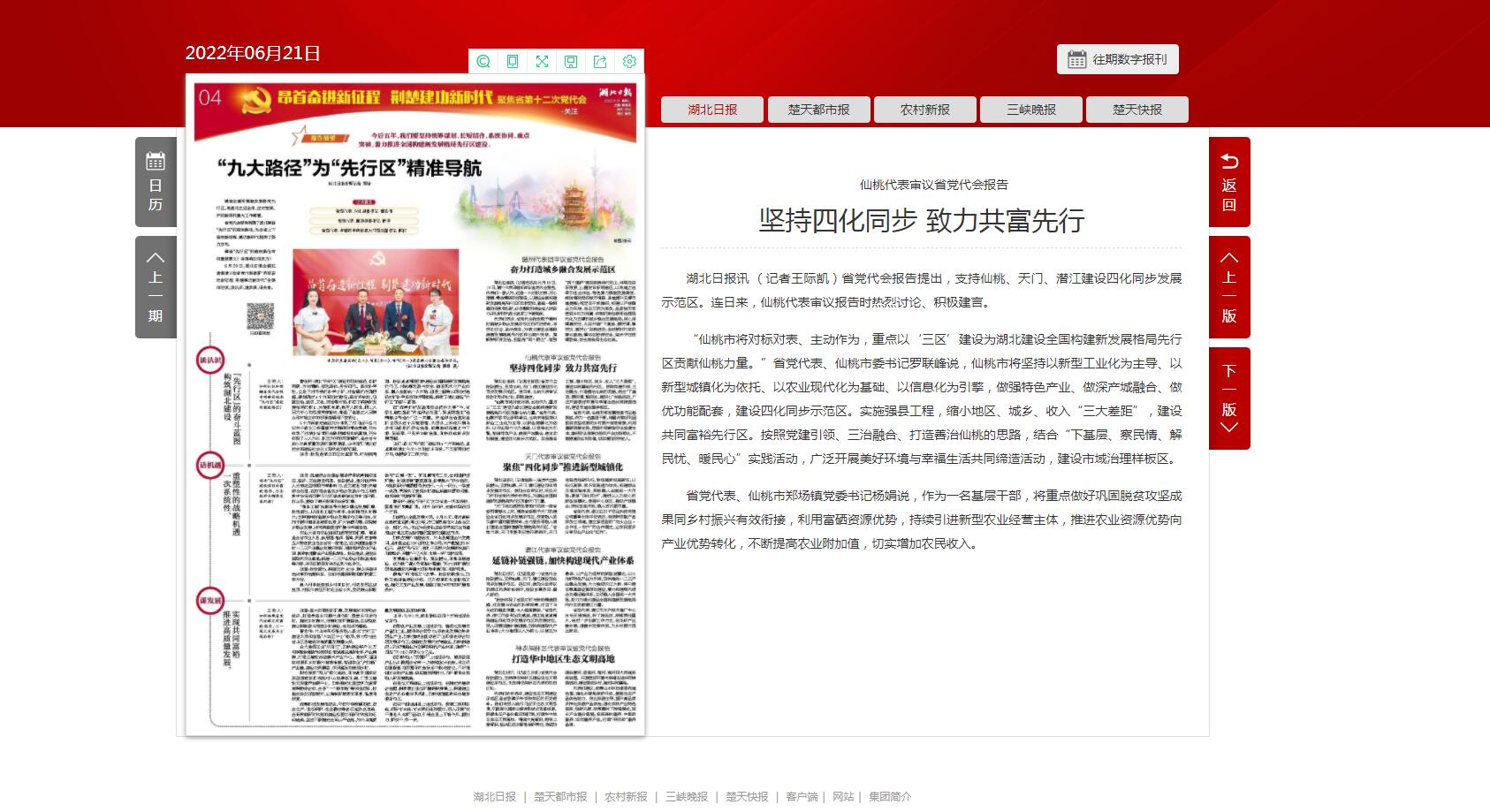Open 打造华中地区生态文明高地 article on page
The image size is (1490, 812).
pos(562,659)
